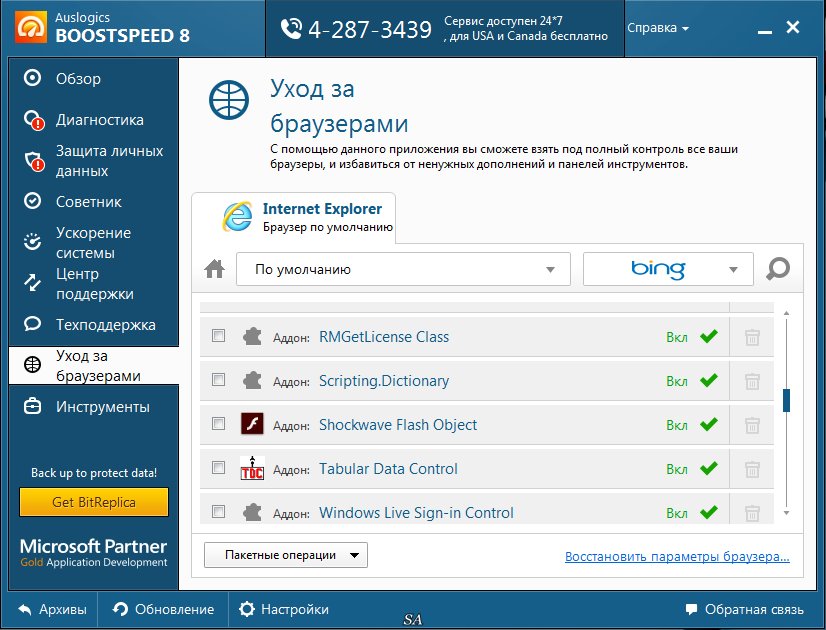Open the По умолчанию home page dropdown
Screen dimensions: 826x630
[x=403, y=269]
